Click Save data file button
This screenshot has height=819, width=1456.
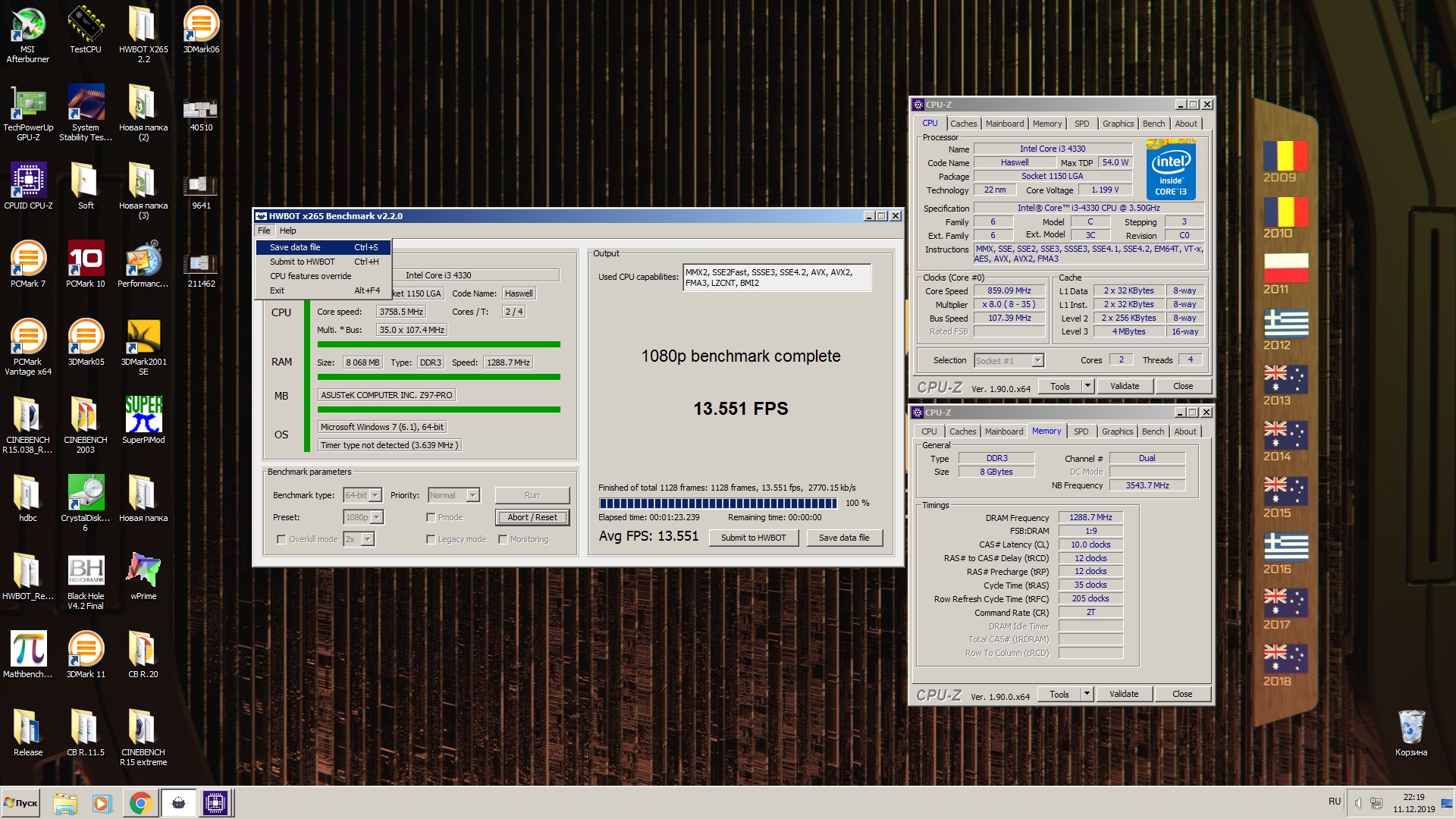pos(844,538)
